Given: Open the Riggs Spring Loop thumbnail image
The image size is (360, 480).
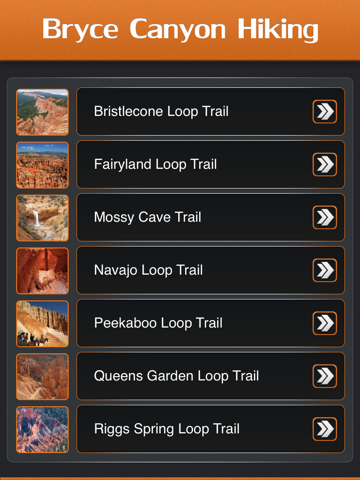Looking at the screenshot, I should pos(42,429).
